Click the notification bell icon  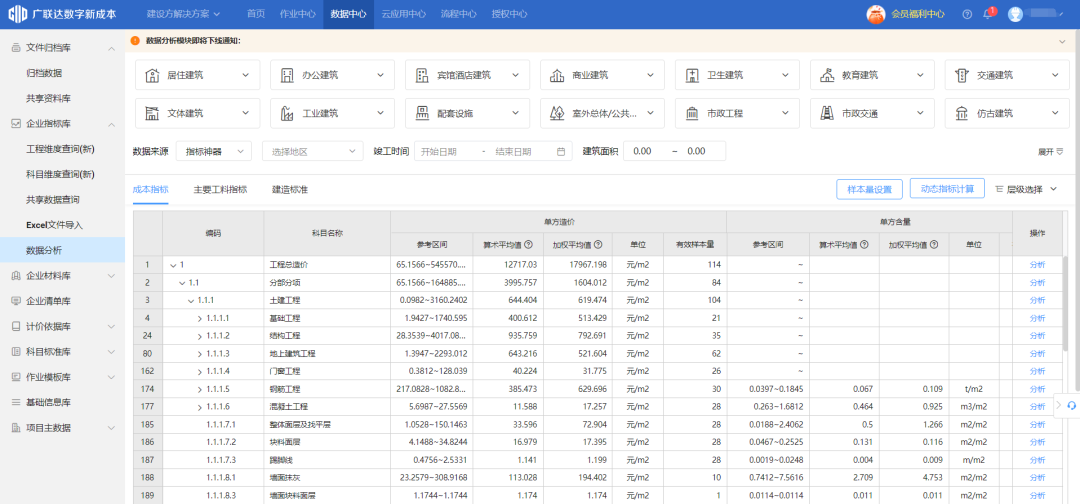[987, 14]
